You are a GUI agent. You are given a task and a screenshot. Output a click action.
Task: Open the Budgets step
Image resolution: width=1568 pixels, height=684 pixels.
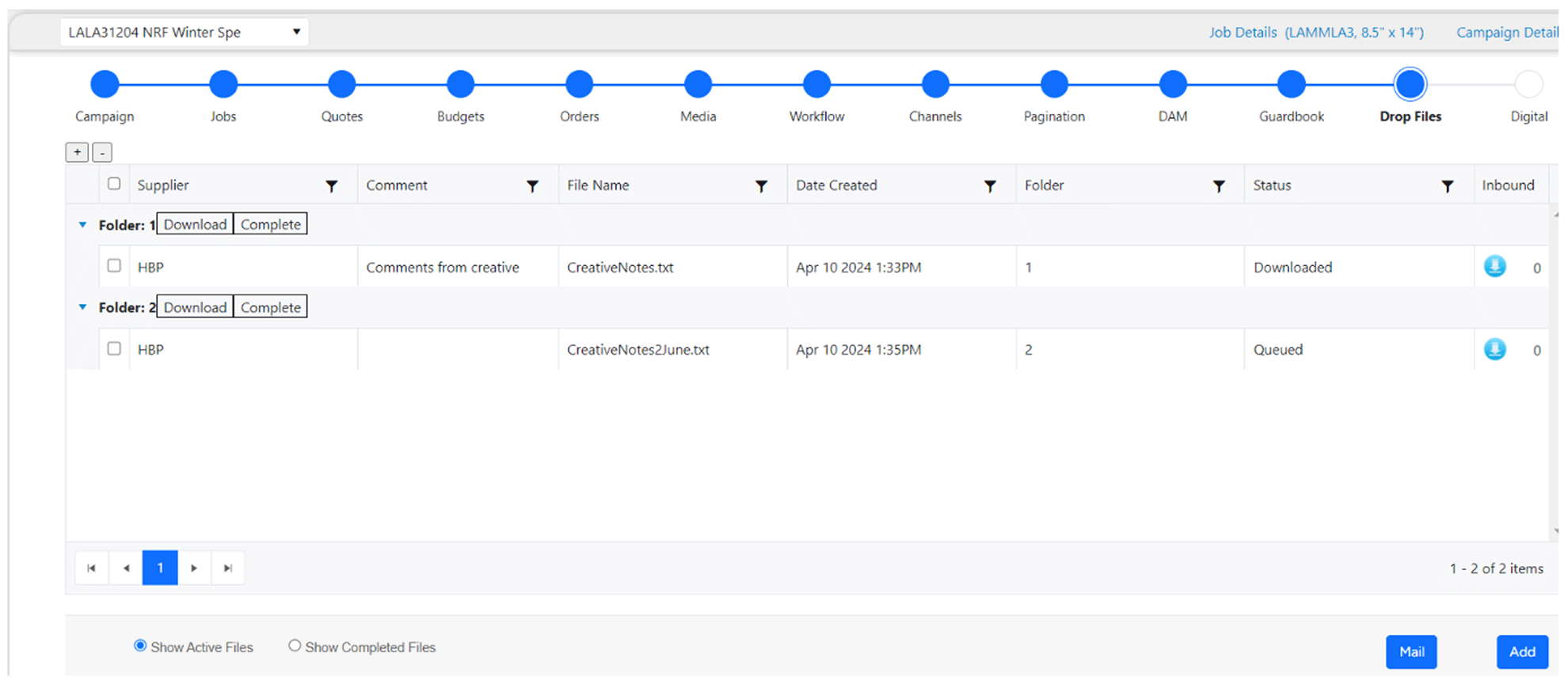point(461,84)
